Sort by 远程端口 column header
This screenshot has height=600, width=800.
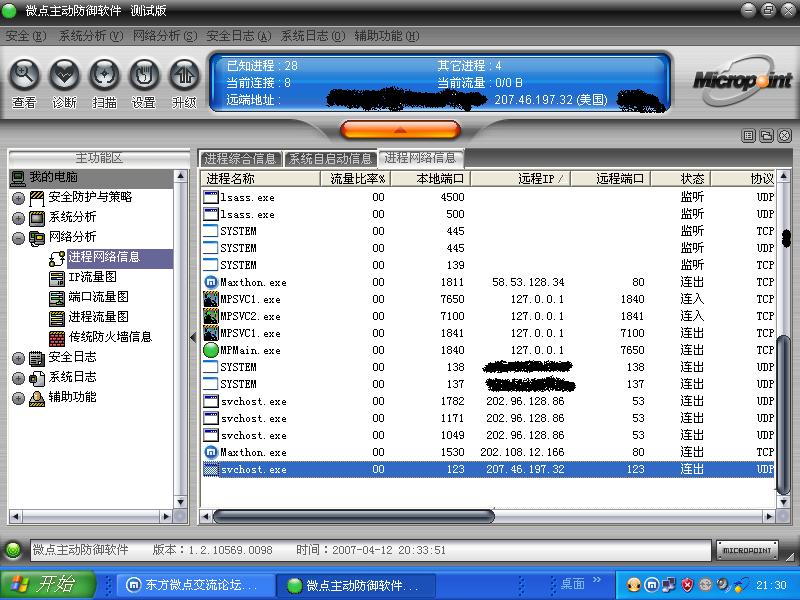coord(611,179)
